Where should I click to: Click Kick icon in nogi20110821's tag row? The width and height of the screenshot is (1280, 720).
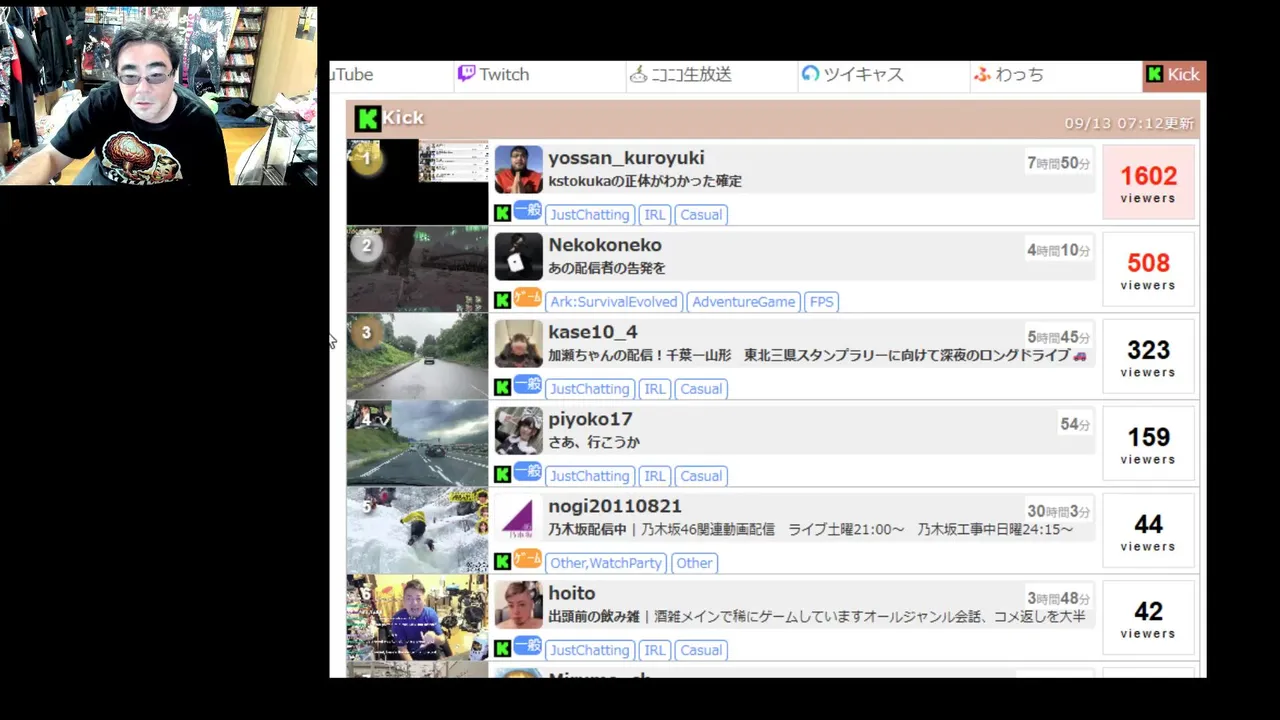click(502, 561)
